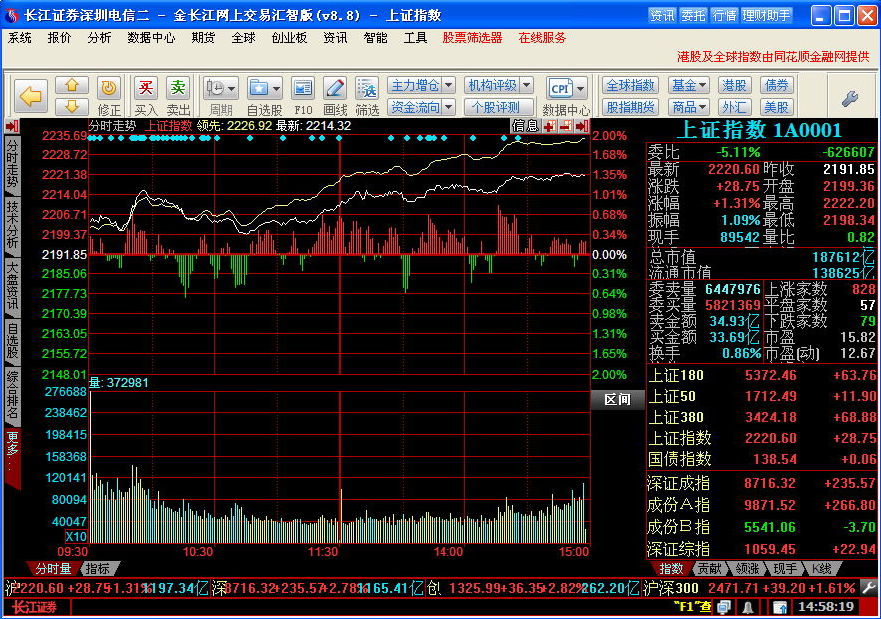Click the down arrow toolbar icon
The width and height of the screenshot is (881, 619).
pyautogui.click(x=72, y=106)
